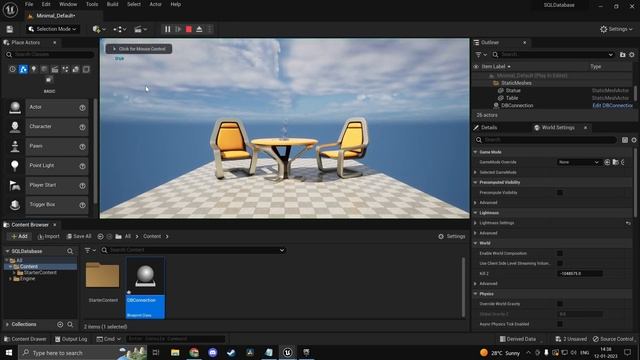This screenshot has width=640, height=360.
Task: Open the File menu
Action: [29, 4]
